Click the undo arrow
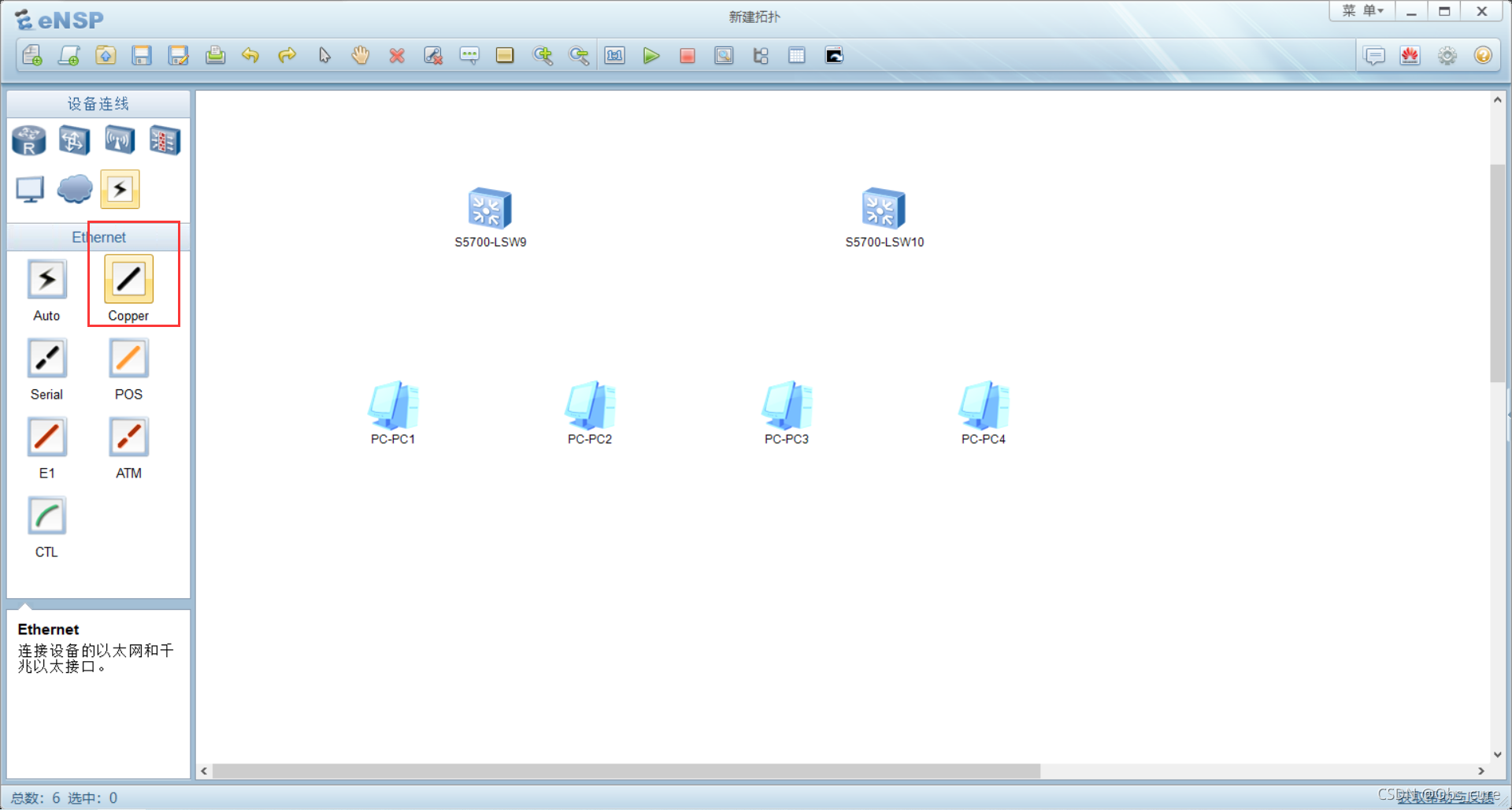Screen dimensions: 1512x810 (x=250, y=56)
